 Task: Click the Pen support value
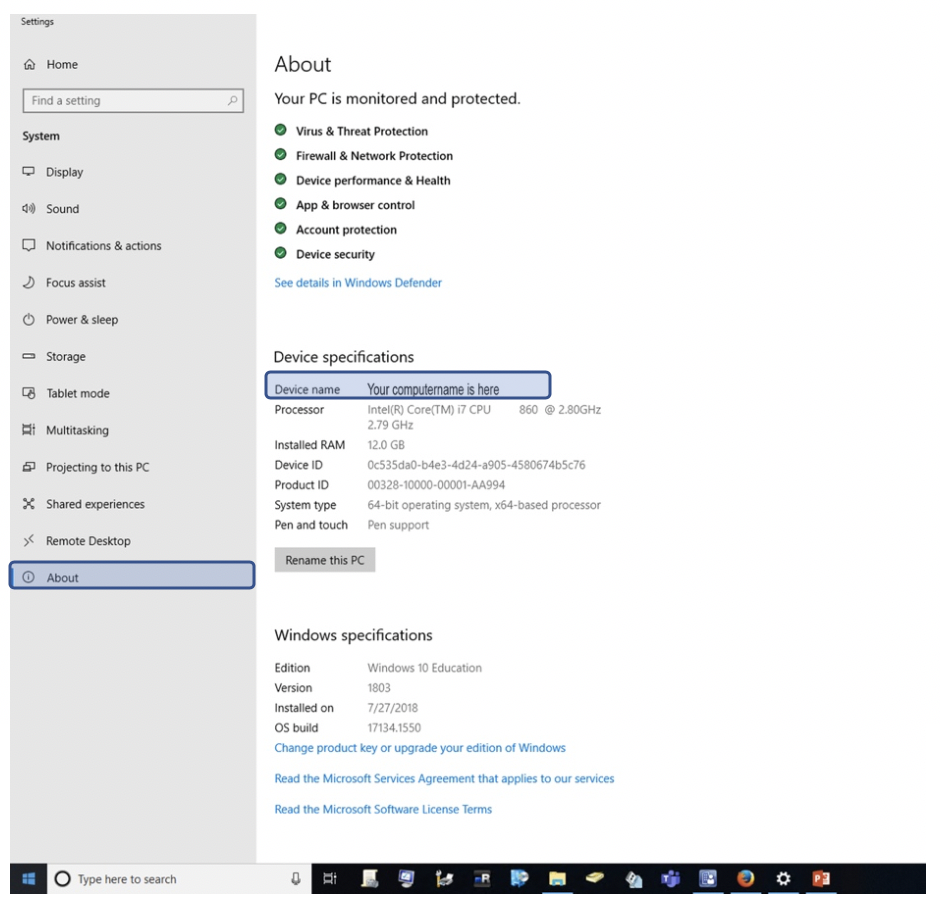398,525
